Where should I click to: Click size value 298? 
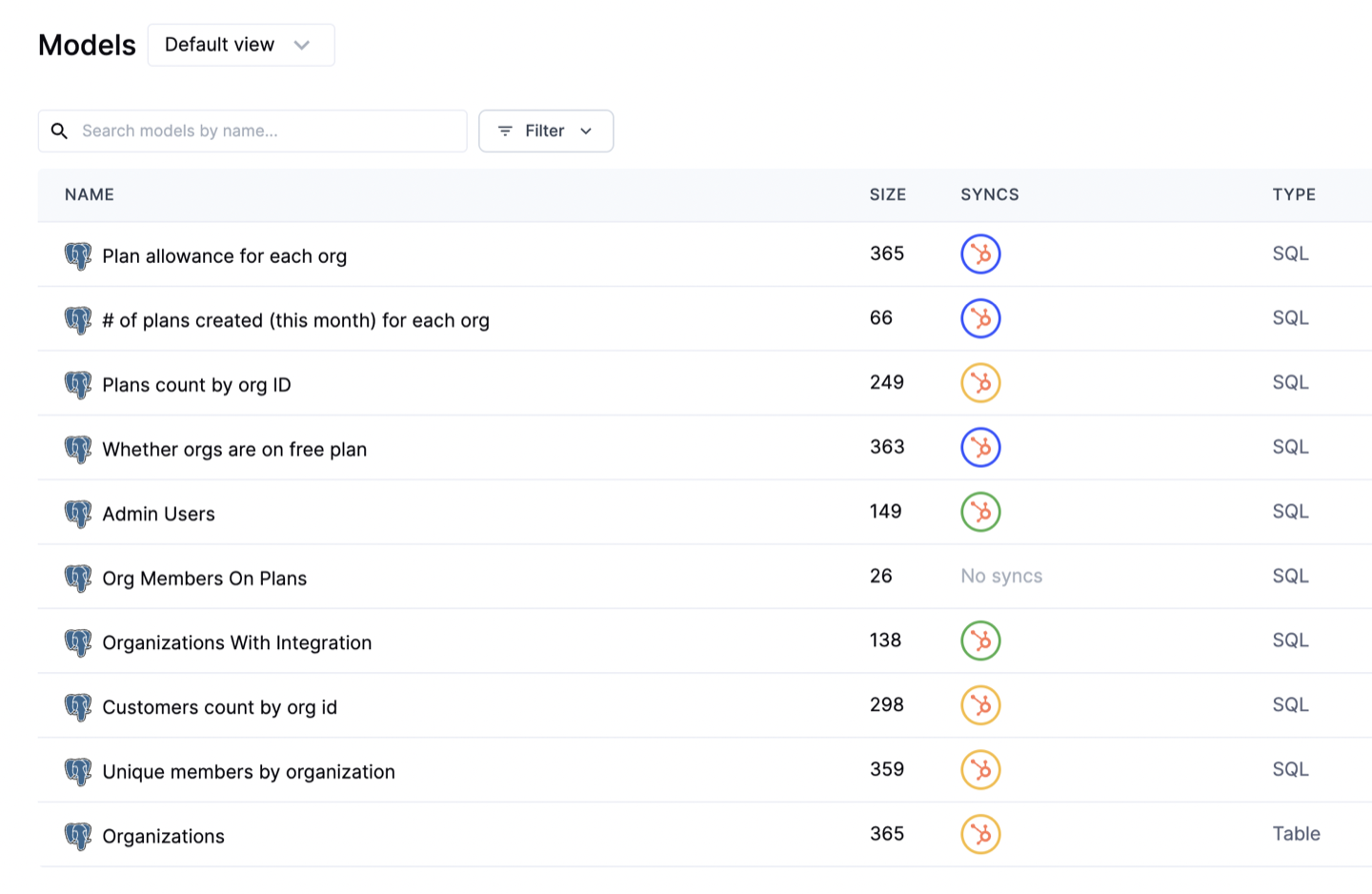(887, 704)
